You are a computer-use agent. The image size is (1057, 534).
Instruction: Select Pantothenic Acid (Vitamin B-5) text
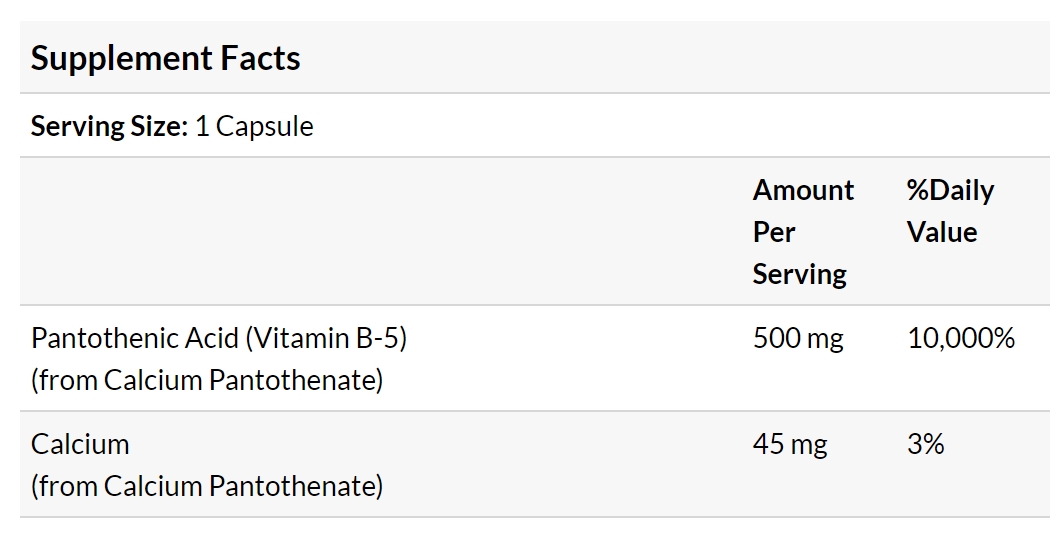click(219, 338)
